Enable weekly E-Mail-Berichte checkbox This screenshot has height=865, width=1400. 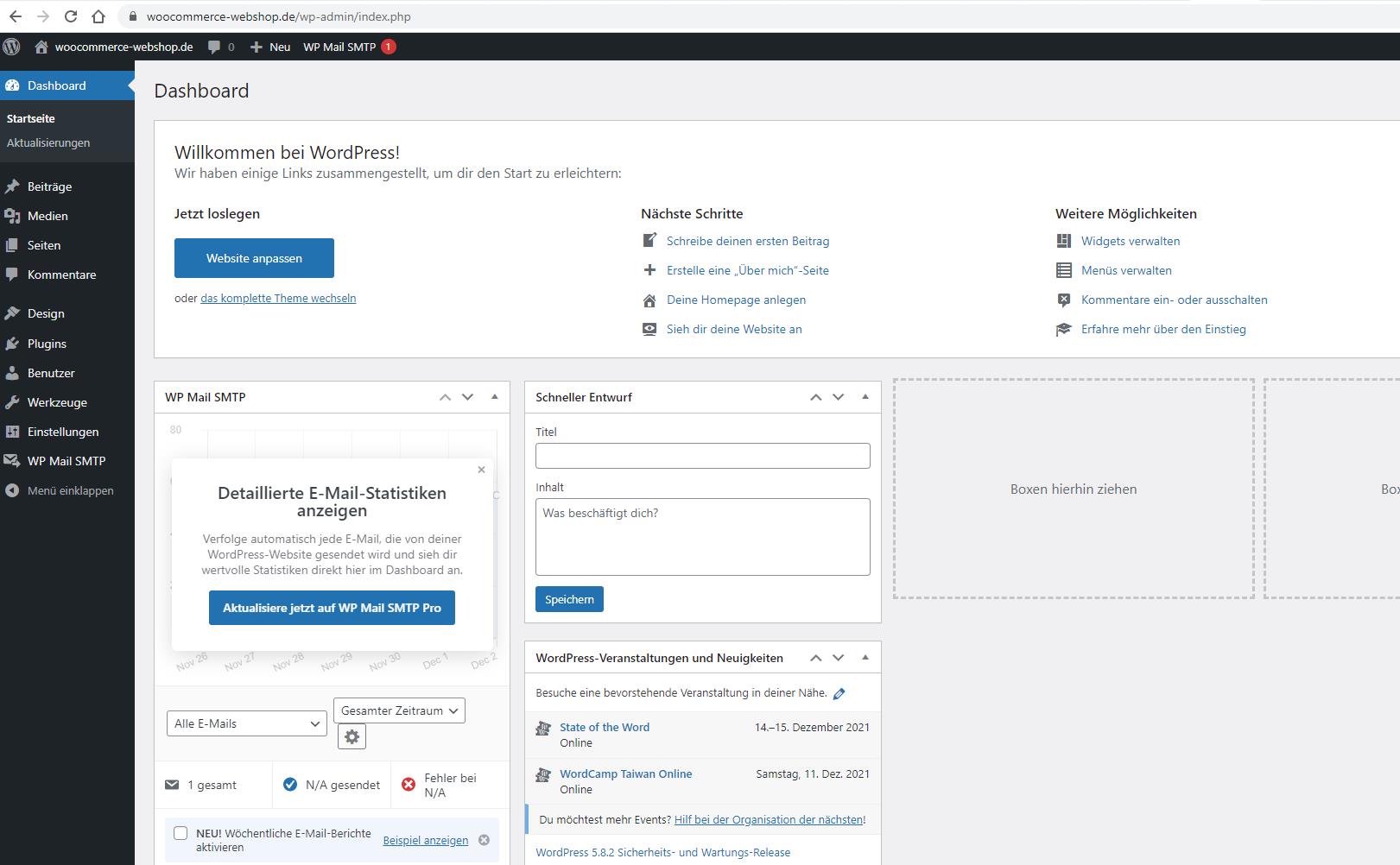(x=181, y=833)
